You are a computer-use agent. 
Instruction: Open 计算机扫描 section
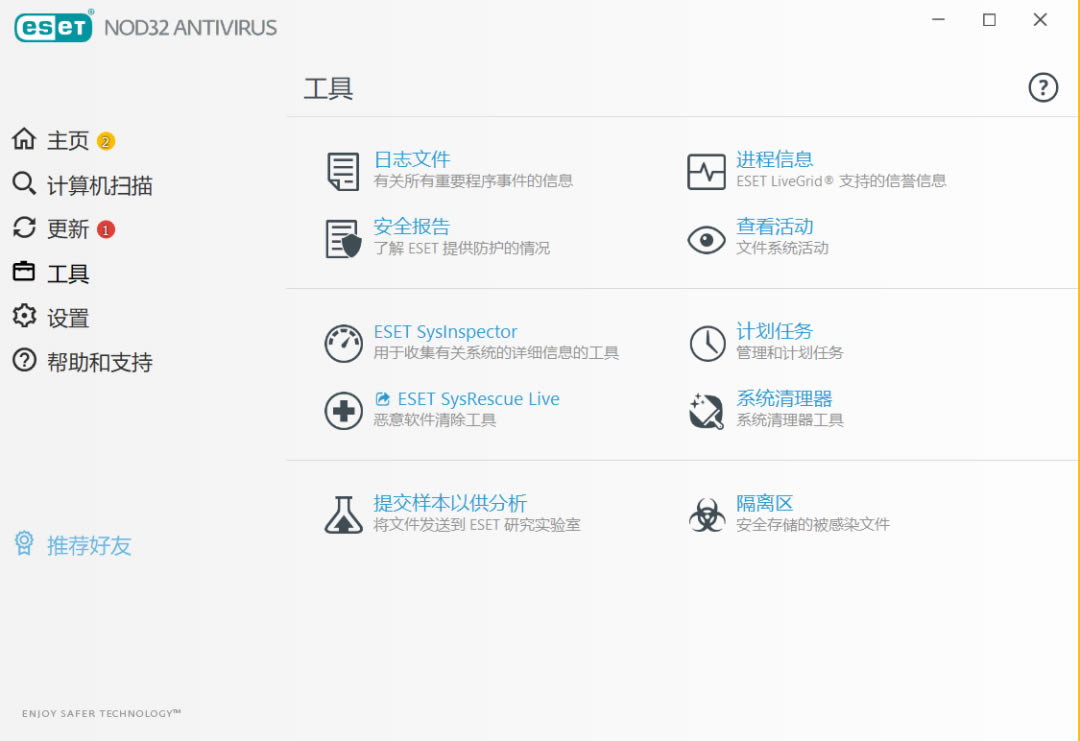(x=100, y=185)
